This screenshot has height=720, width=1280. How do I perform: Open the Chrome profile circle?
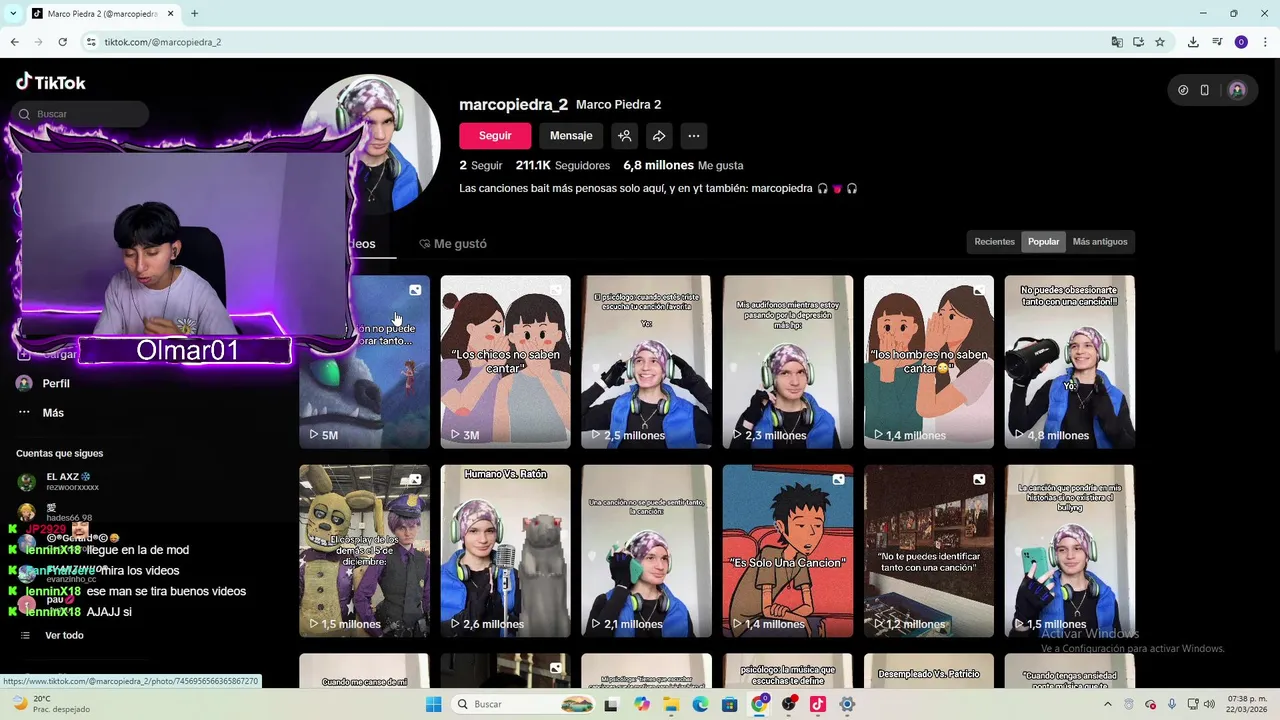click(x=1241, y=42)
